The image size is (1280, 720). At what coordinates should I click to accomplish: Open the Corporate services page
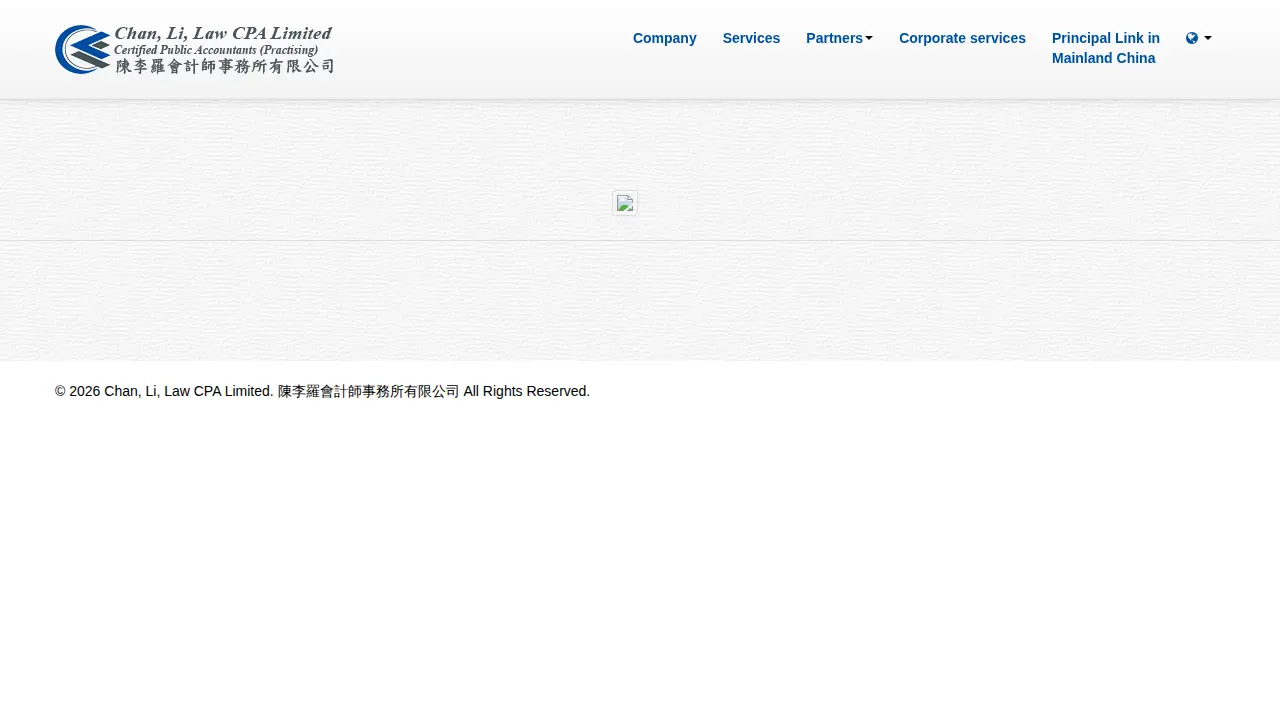[962, 38]
